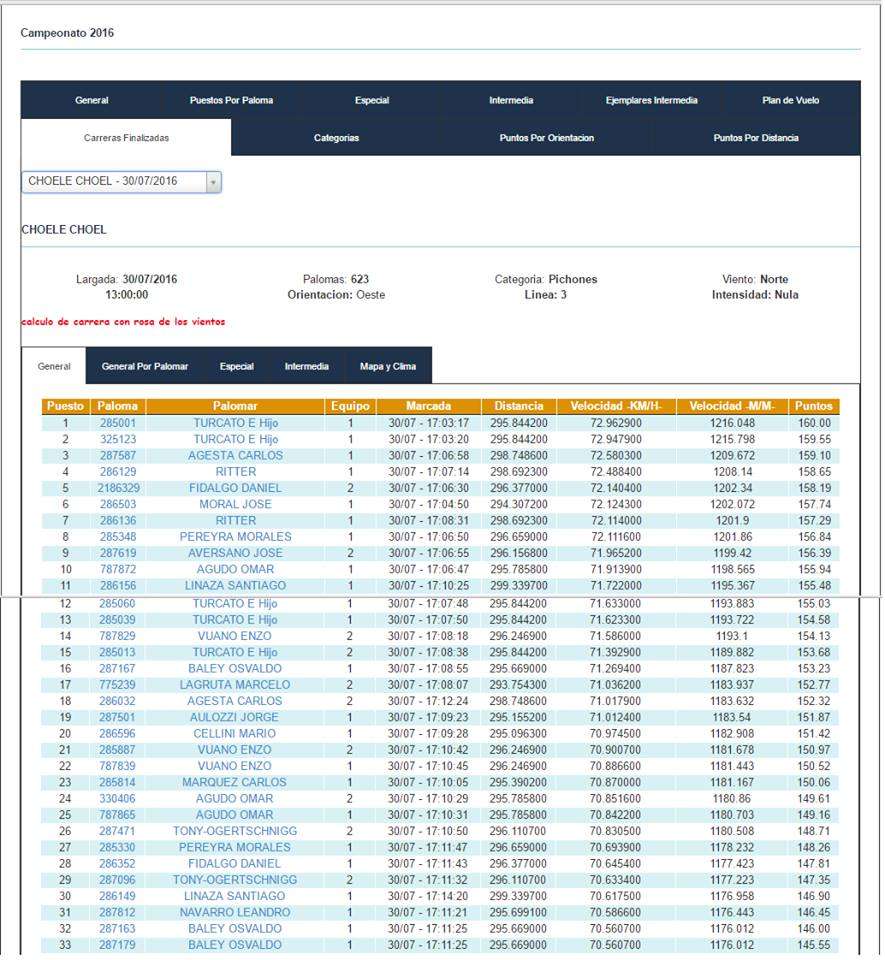Screen dimensions: 885x960
Task: Open Puntos Por Orientacion tab
Action: (546, 138)
